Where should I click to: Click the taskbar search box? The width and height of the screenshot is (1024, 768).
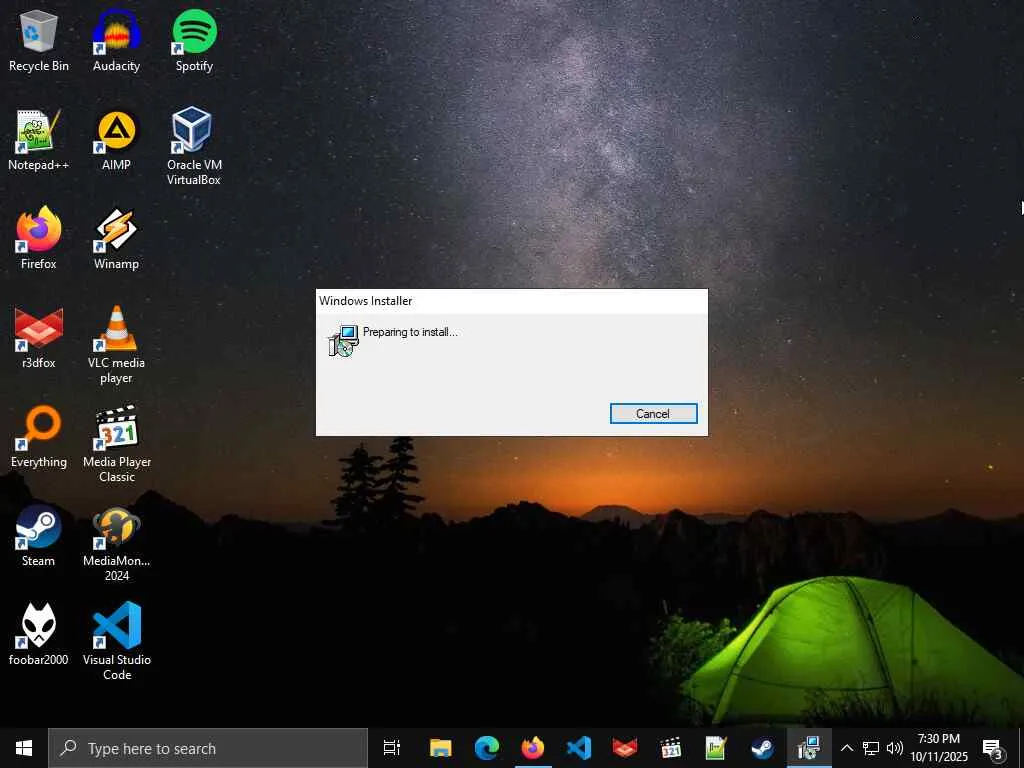click(x=208, y=748)
